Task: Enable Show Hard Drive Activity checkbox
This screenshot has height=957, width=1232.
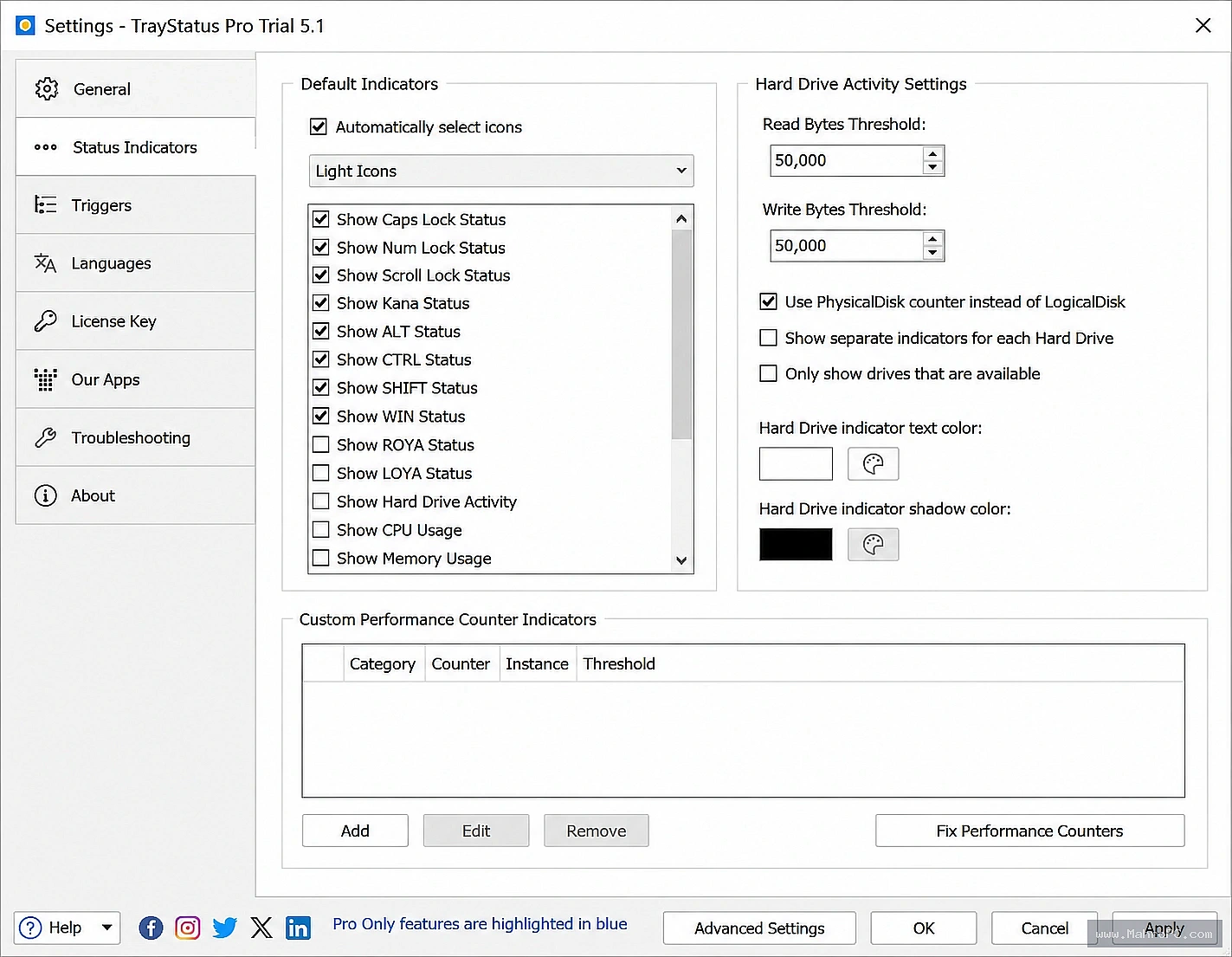Action: coord(321,501)
